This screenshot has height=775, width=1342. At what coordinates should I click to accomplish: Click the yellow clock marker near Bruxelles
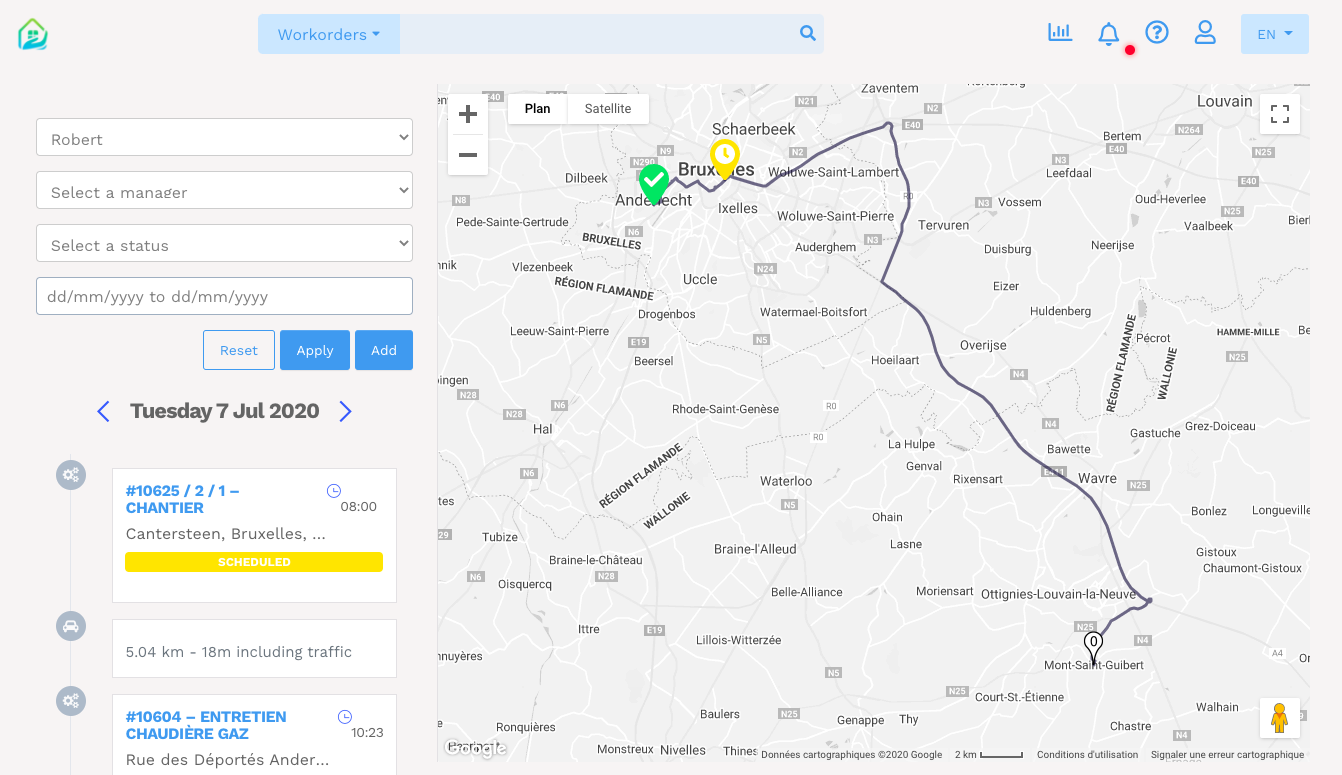[724, 157]
